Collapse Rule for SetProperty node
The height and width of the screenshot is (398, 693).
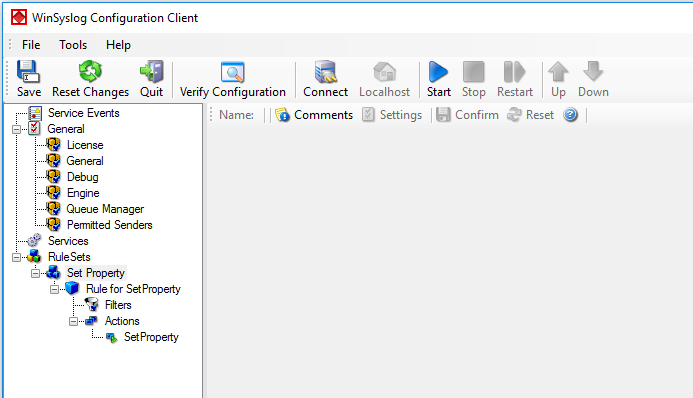click(x=54, y=289)
